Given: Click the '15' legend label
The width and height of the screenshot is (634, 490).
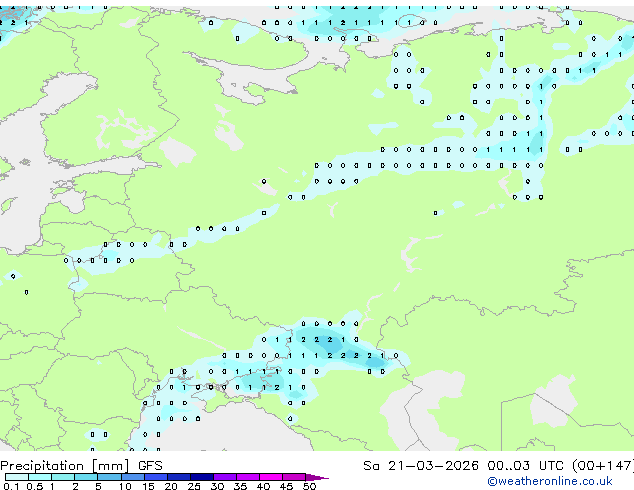Looking at the screenshot, I should (x=148, y=486).
